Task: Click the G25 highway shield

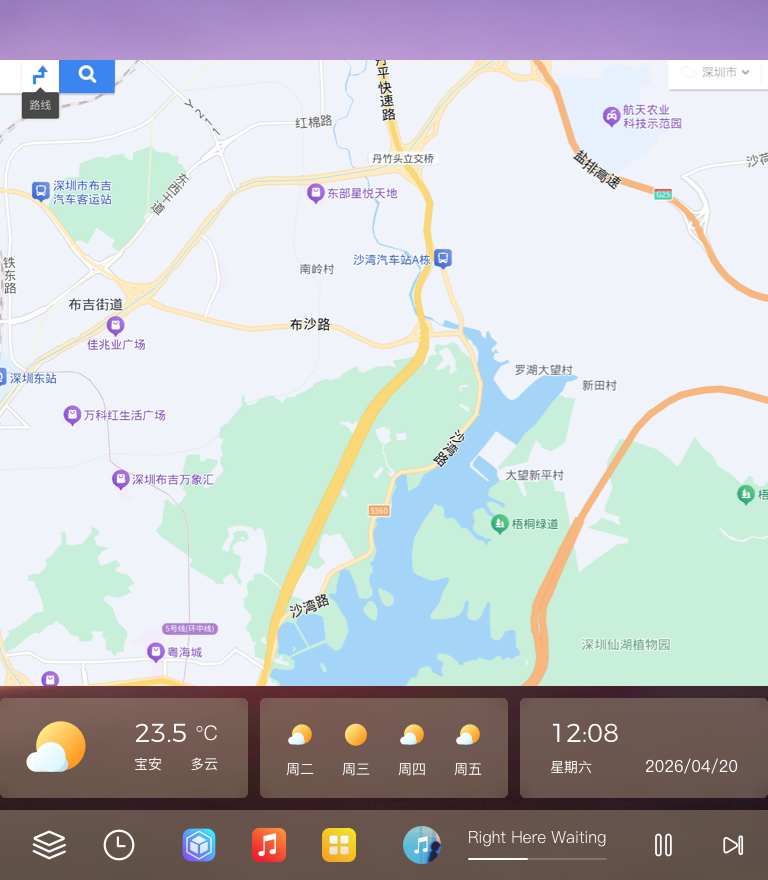Action: click(x=663, y=195)
